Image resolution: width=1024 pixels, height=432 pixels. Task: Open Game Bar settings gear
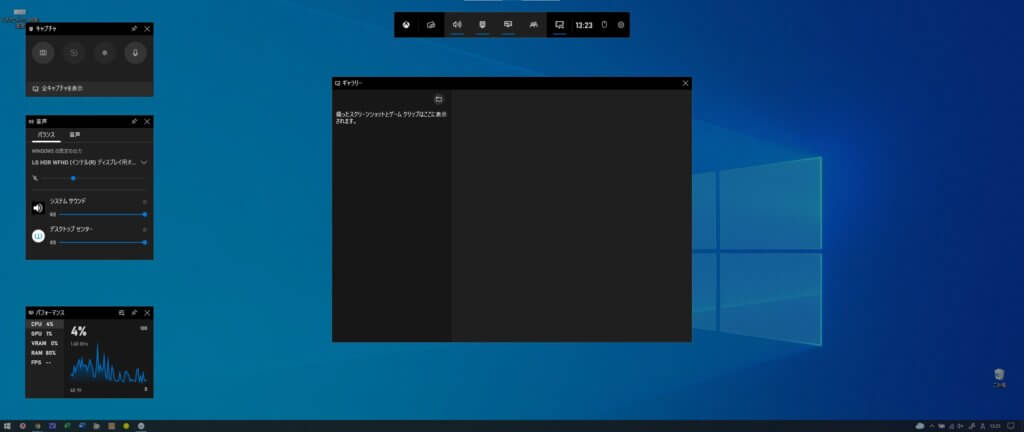(x=621, y=25)
